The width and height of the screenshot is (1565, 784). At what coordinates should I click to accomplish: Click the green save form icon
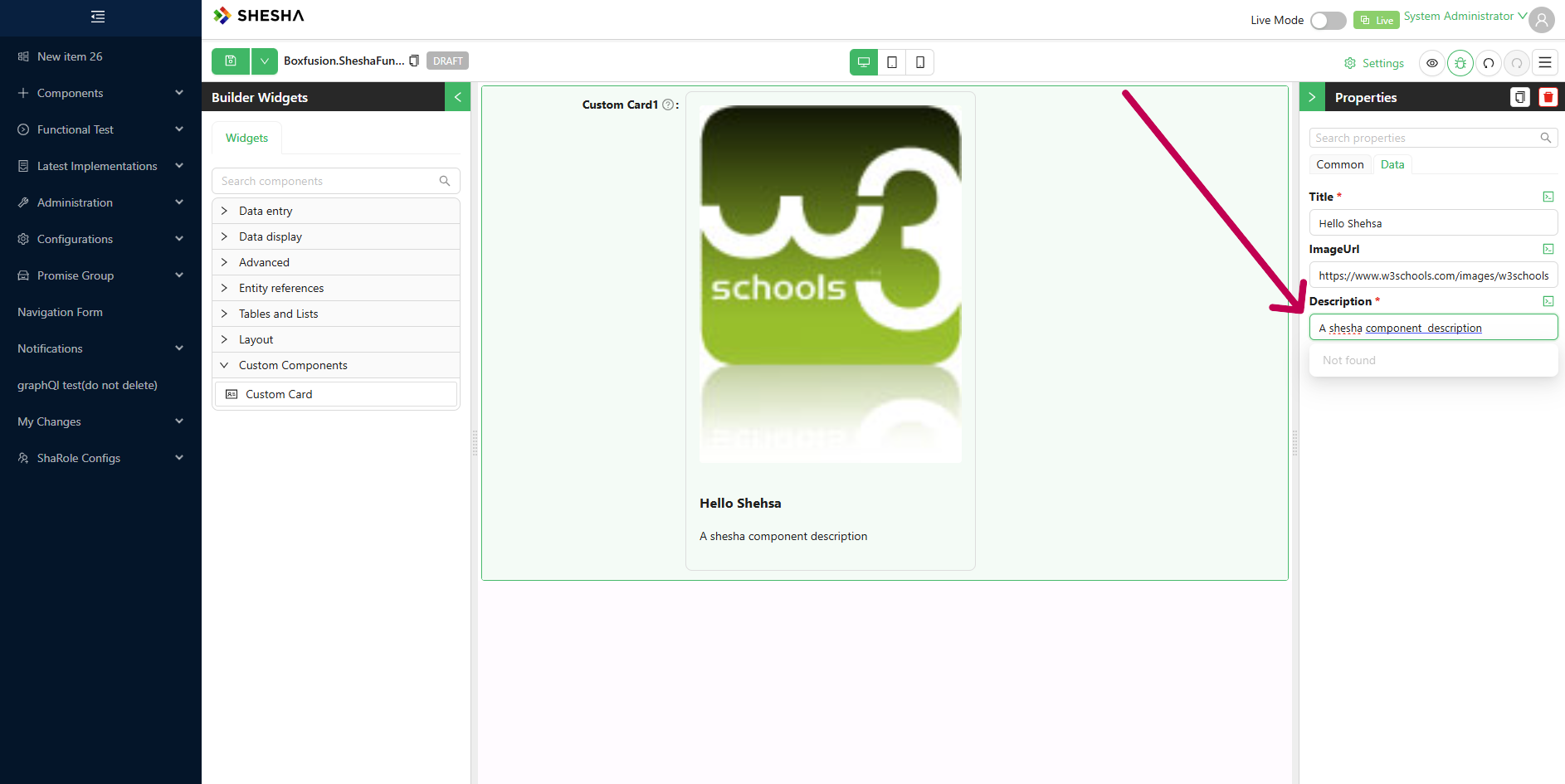[231, 61]
